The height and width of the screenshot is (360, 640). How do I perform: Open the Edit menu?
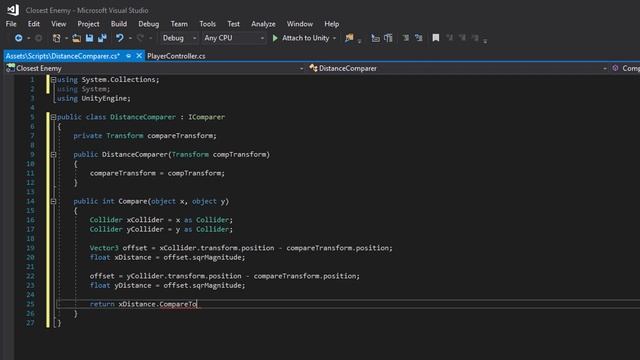(34, 24)
